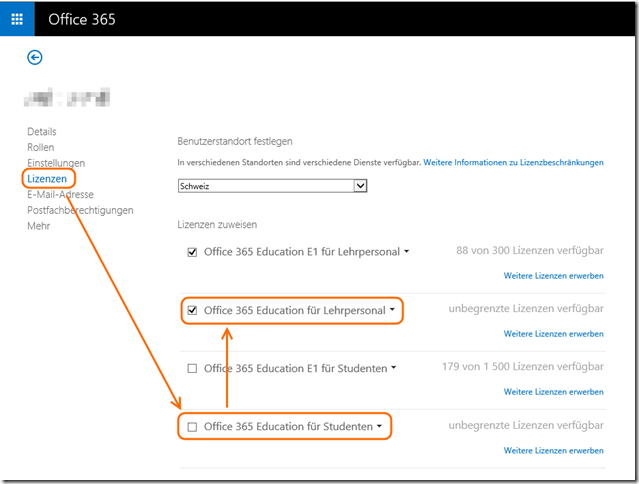Viewport: 639px width, 484px height.
Task: Enable Office 365 Education für Studenten checkbox
Action: (x=193, y=427)
